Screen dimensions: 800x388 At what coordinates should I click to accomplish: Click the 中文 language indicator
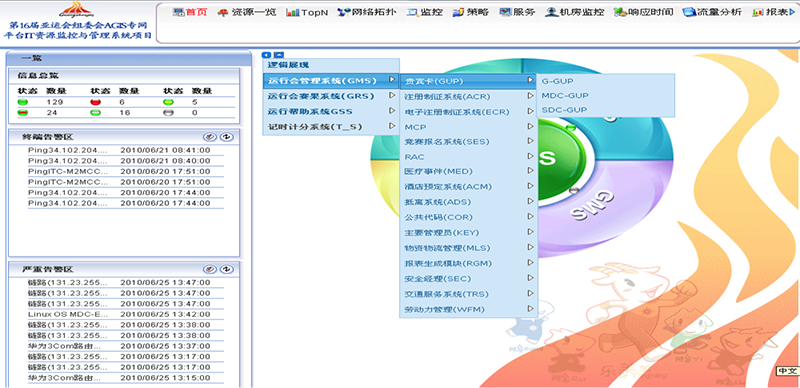[787, 371]
